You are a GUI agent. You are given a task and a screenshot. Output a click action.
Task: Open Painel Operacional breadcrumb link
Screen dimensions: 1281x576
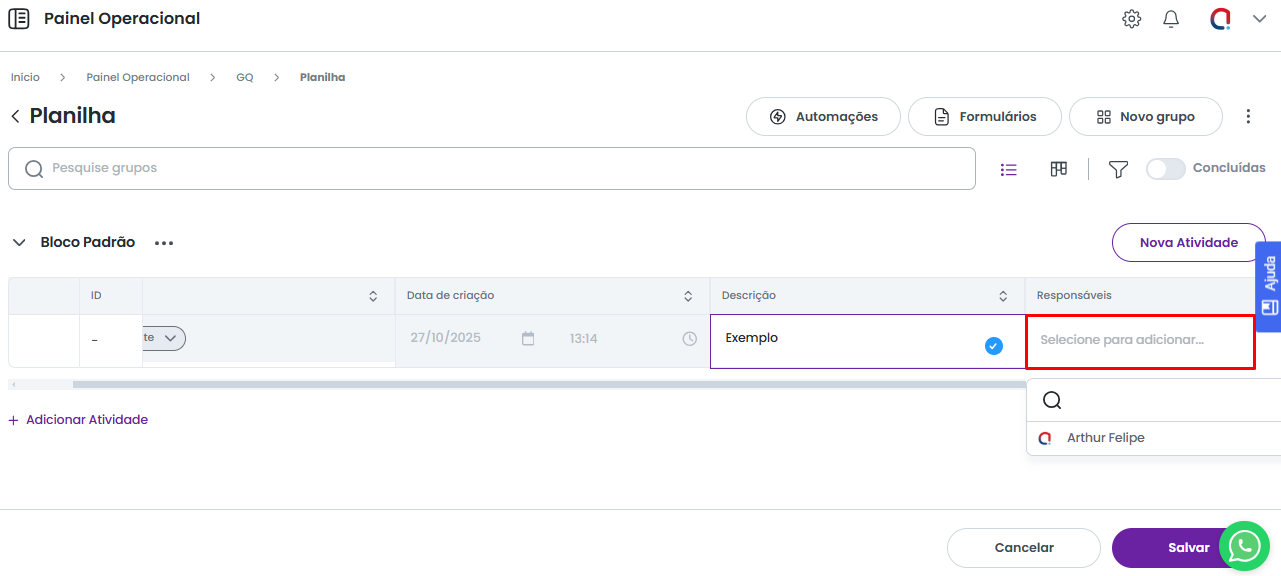click(x=138, y=77)
